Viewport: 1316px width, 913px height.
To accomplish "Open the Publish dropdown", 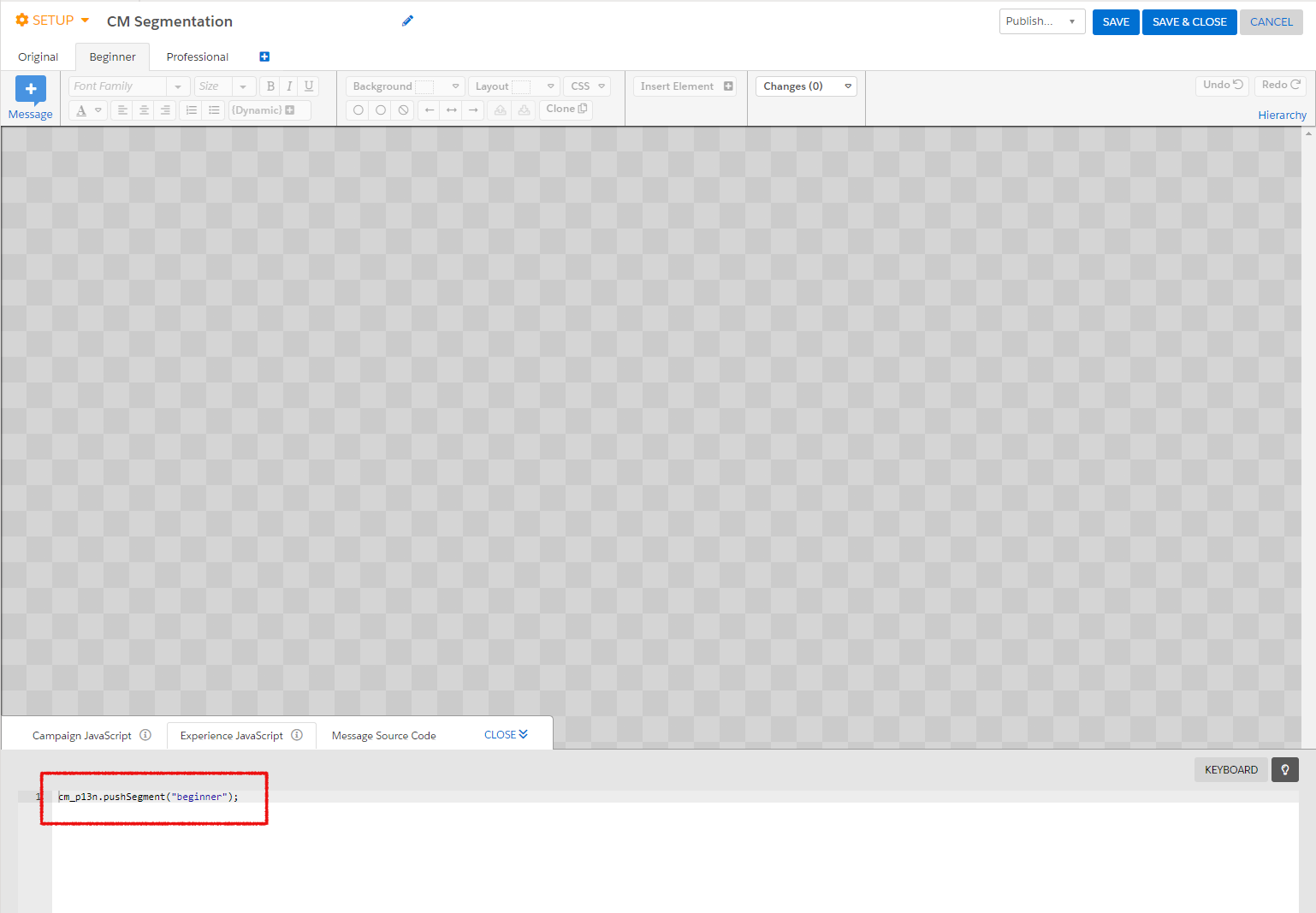I will coord(1041,21).
